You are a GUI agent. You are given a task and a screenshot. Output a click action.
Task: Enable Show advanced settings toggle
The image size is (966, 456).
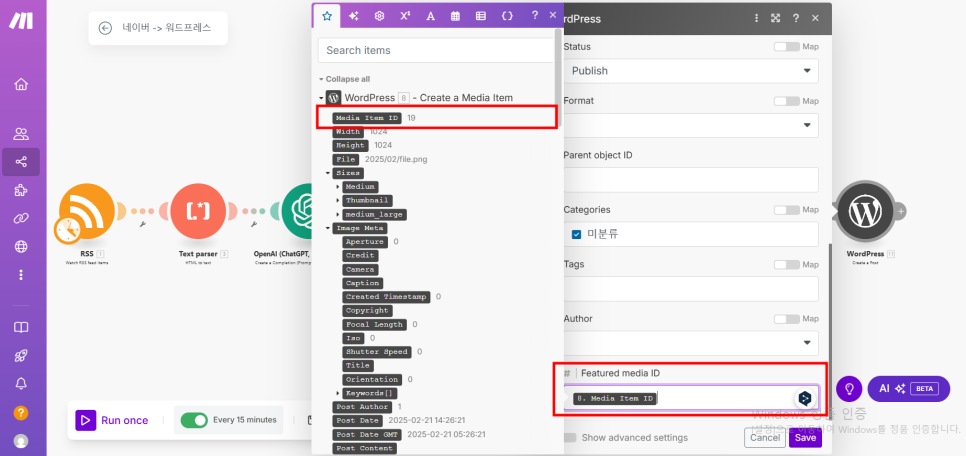pos(569,438)
